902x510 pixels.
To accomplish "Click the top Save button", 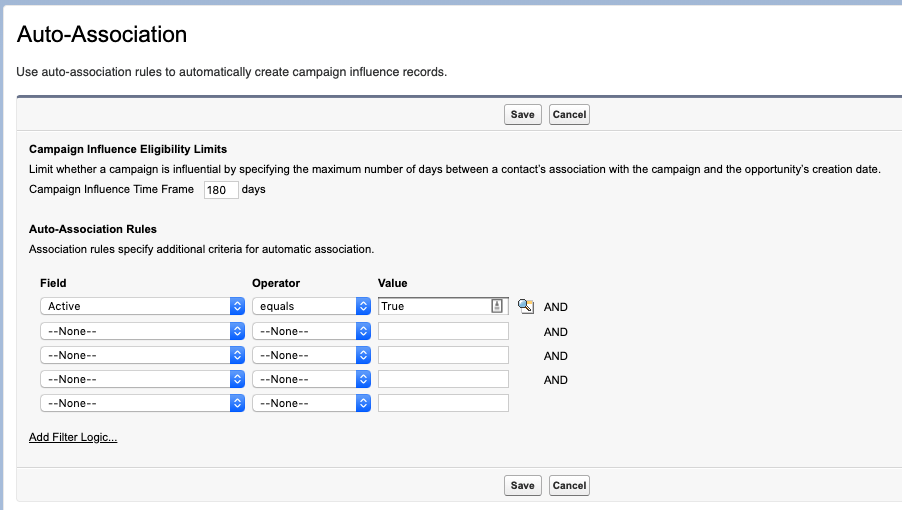I will pos(522,114).
